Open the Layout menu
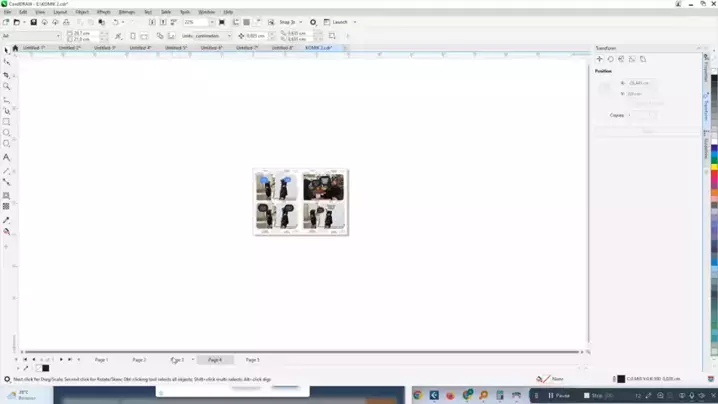The image size is (718, 404). [x=60, y=12]
